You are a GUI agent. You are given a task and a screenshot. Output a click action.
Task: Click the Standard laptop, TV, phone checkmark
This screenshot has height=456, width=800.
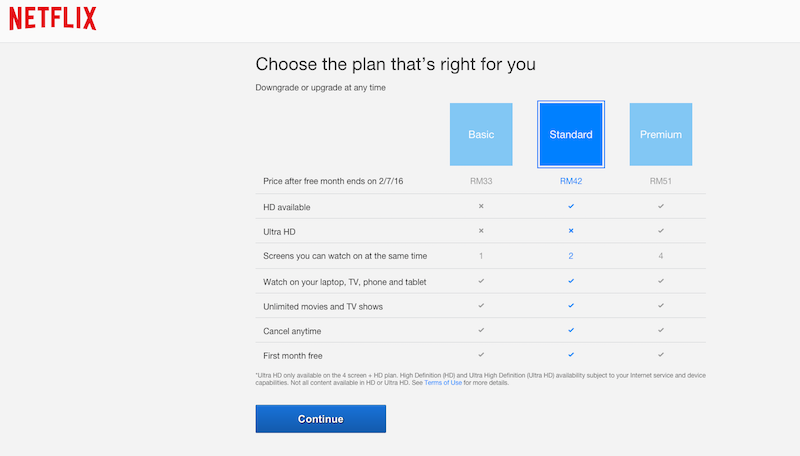(571, 281)
